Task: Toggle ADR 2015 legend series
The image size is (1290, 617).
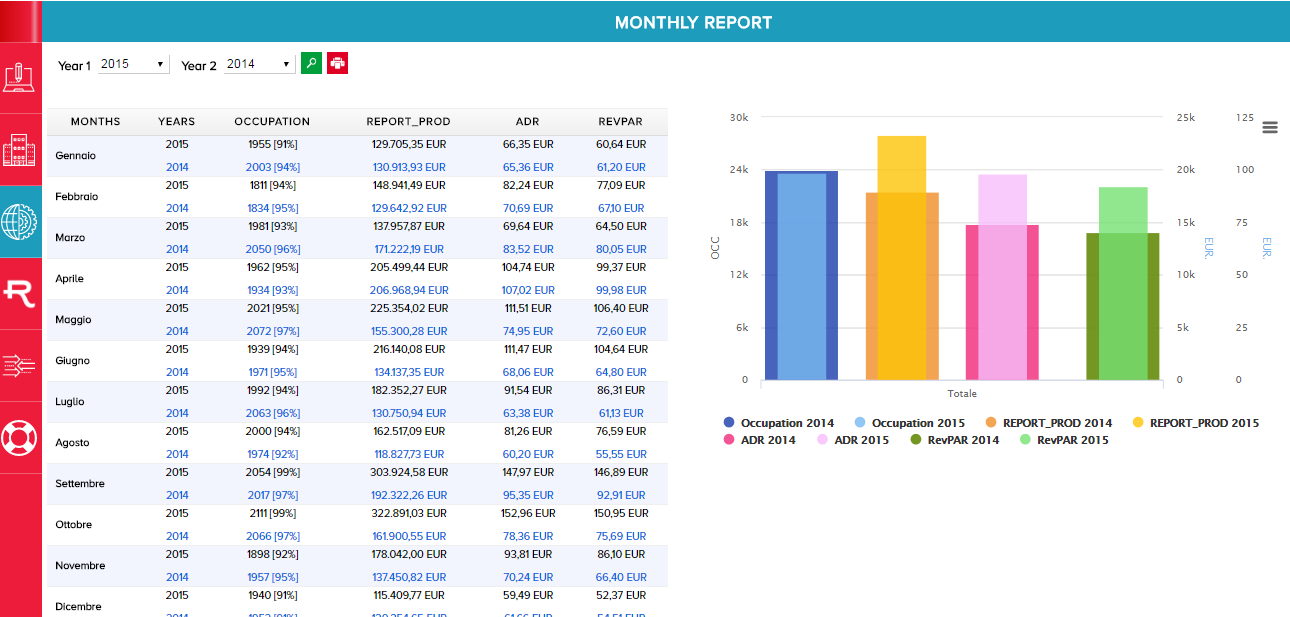Action: click(853, 440)
